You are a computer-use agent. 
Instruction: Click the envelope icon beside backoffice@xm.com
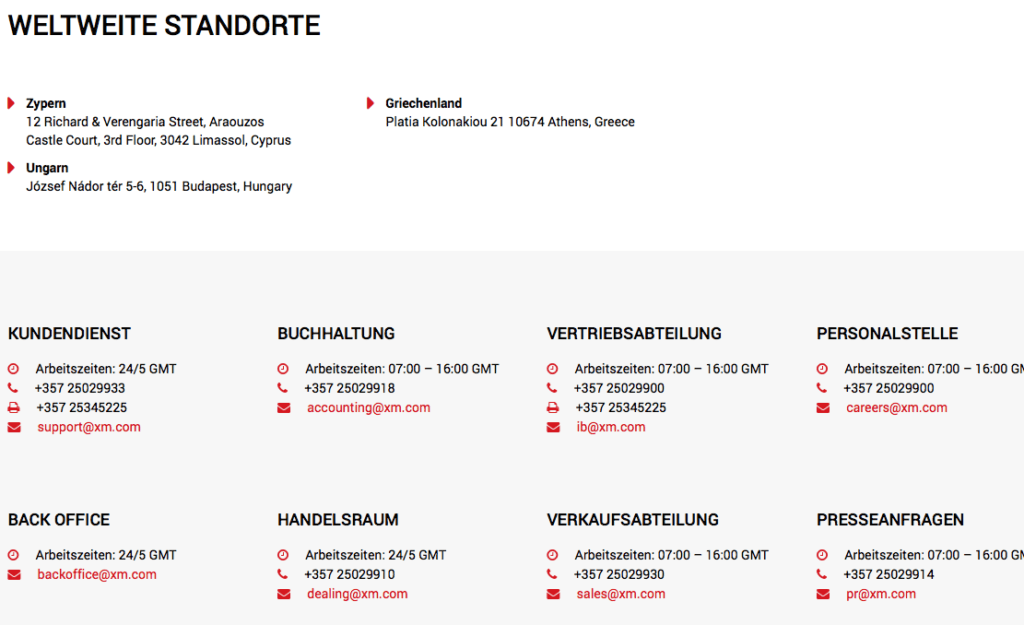tap(14, 575)
